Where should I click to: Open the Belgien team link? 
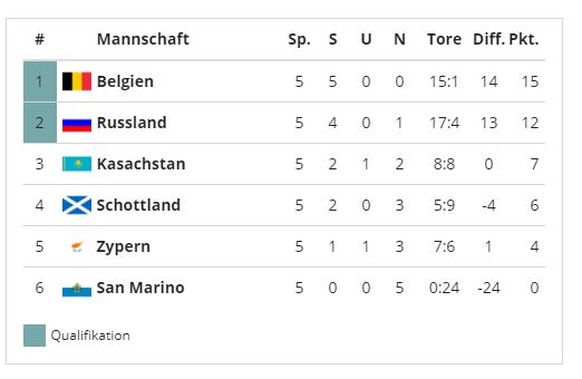tap(125, 81)
